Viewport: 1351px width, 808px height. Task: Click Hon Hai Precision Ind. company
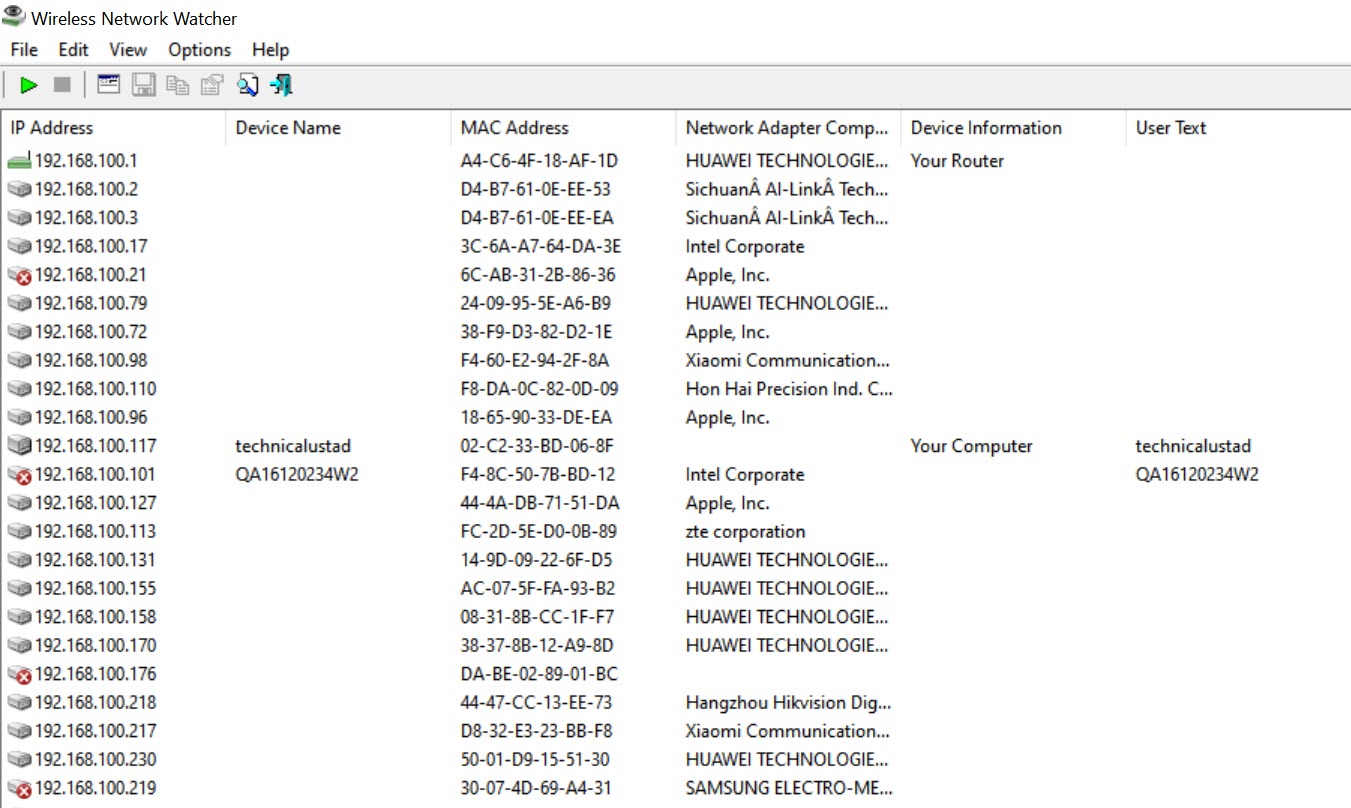click(789, 389)
